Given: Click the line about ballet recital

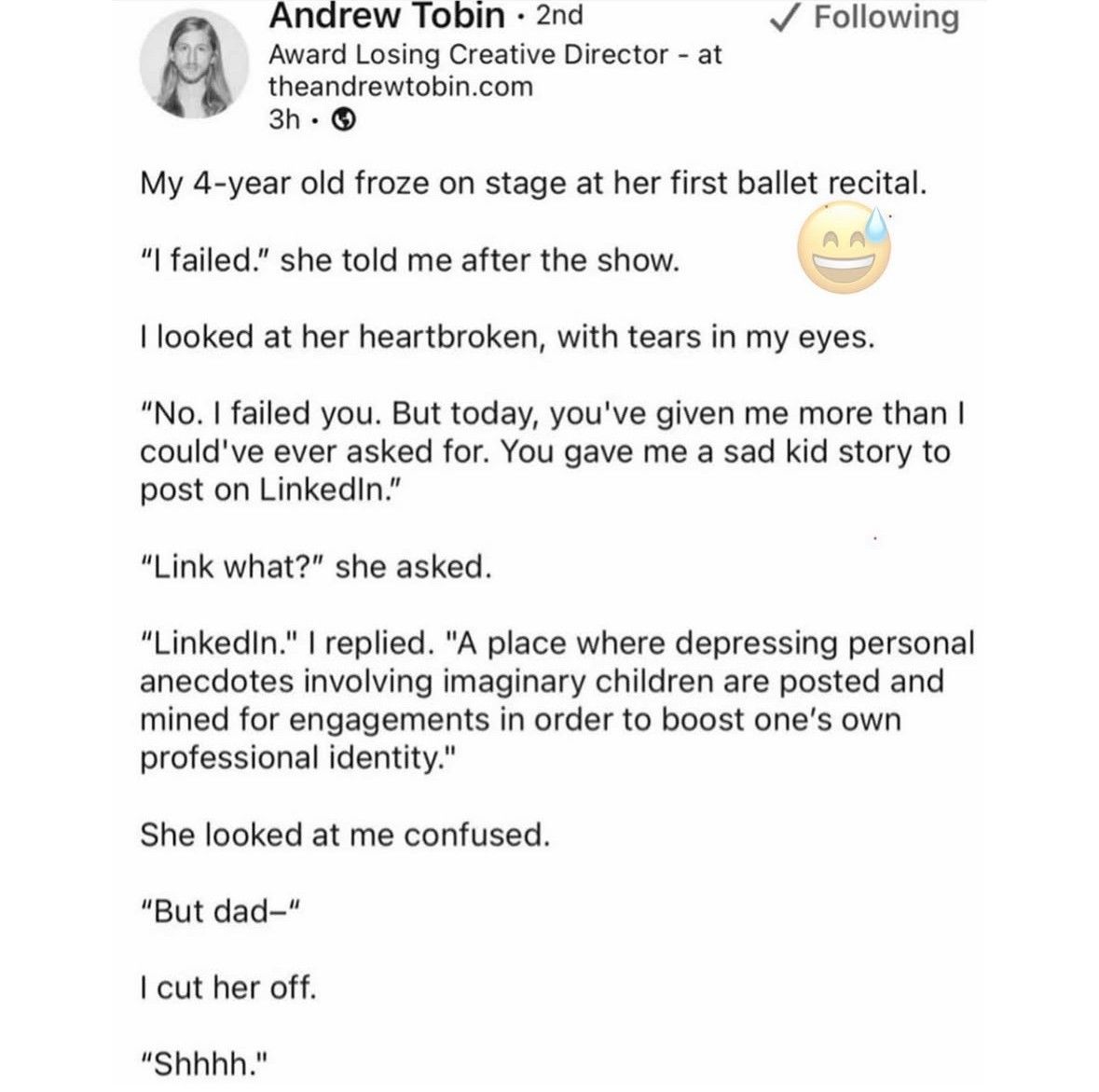Looking at the screenshot, I should coord(533,184).
